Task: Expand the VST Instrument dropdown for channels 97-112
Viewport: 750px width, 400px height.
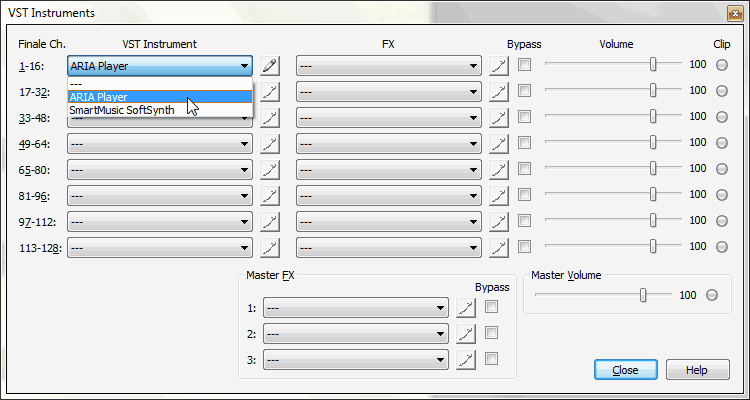Action: click(244, 221)
